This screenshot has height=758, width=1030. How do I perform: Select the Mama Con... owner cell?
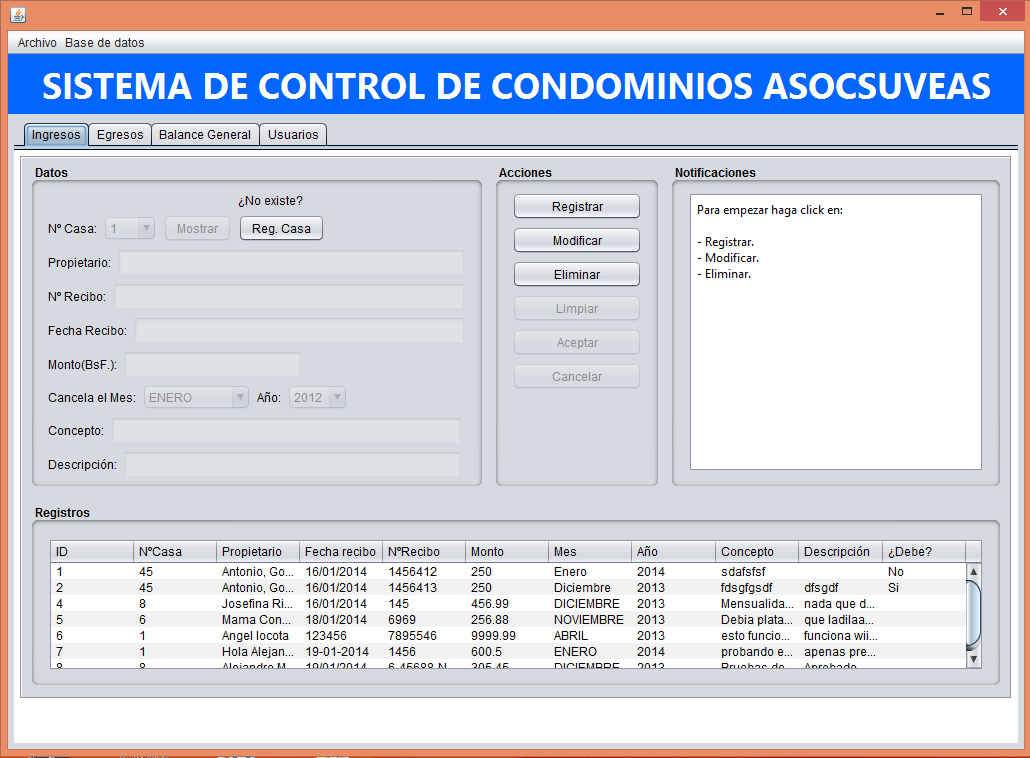pyautogui.click(x=258, y=619)
